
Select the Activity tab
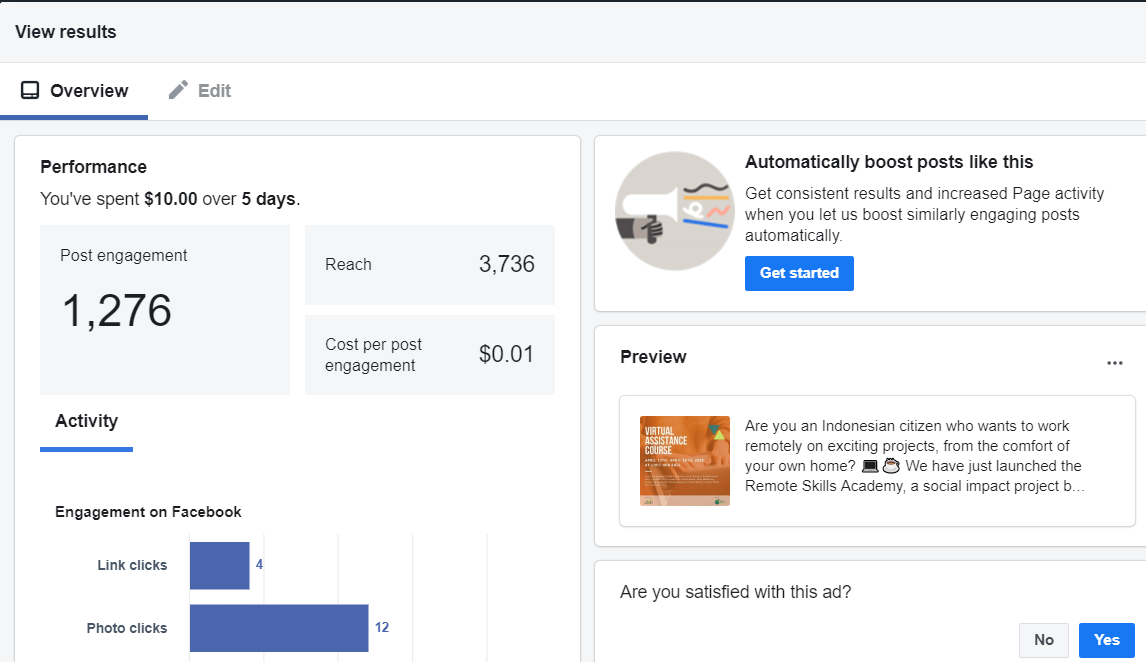click(x=86, y=422)
